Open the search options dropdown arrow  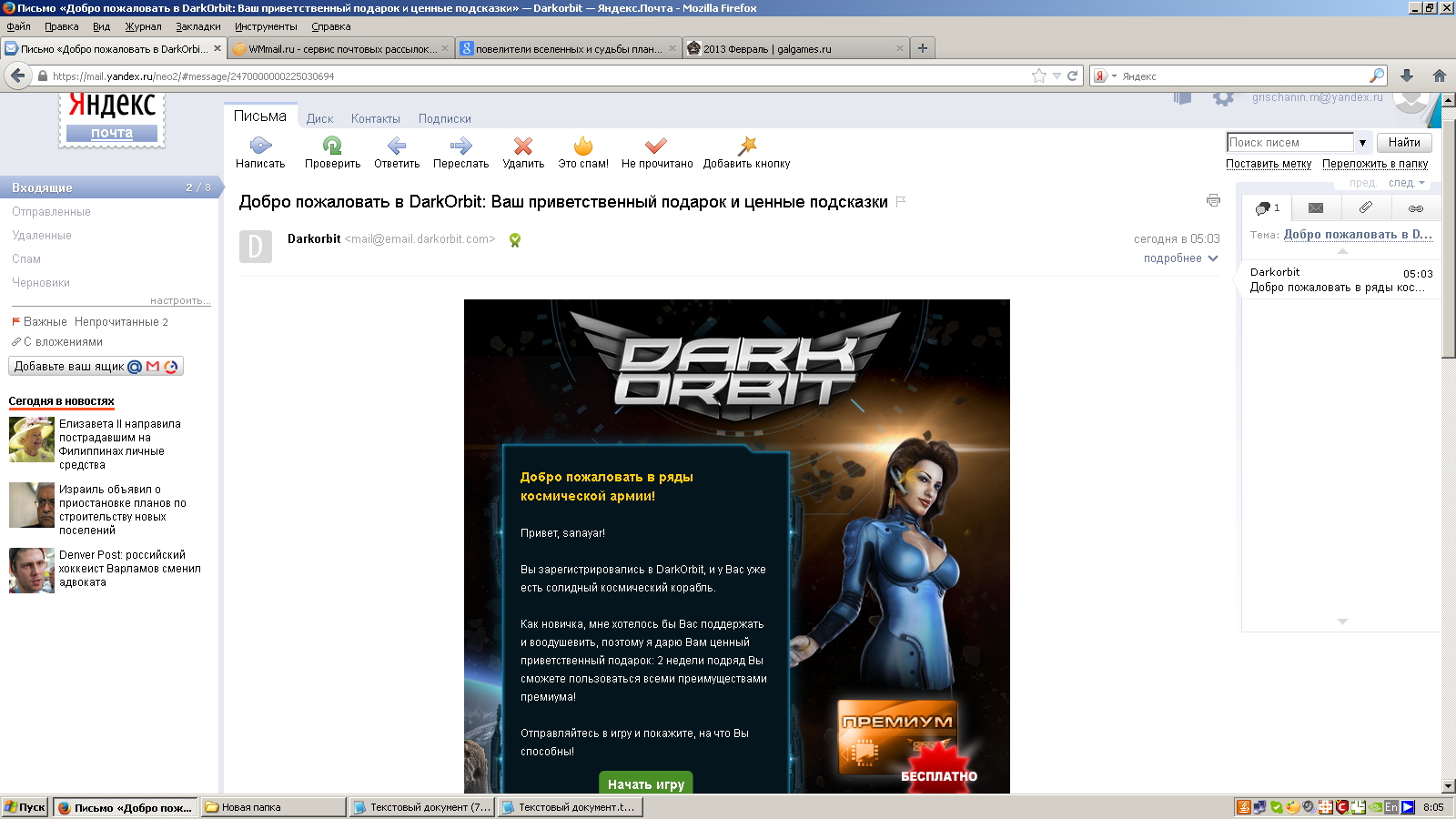pyautogui.click(x=1362, y=143)
